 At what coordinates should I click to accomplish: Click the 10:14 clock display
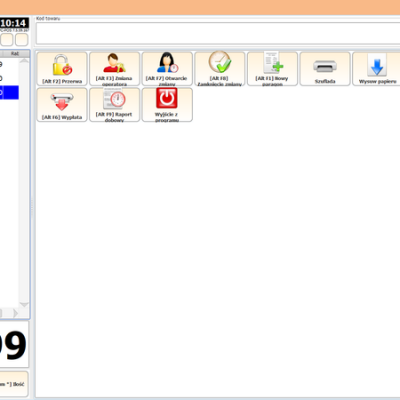pyautogui.click(x=14, y=23)
